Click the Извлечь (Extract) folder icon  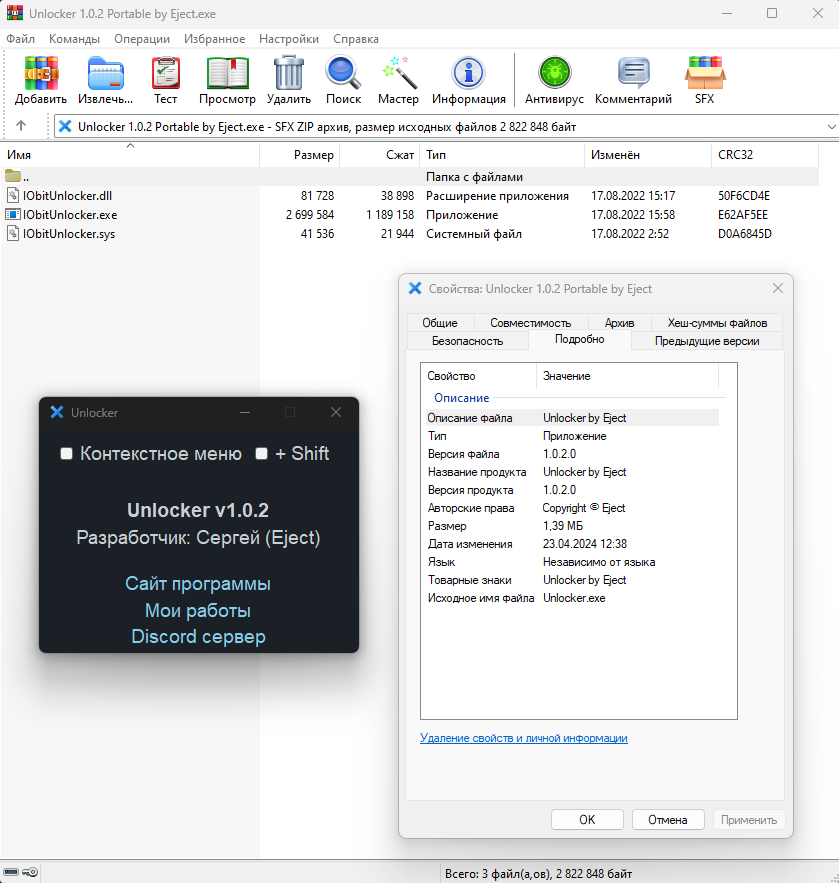coord(105,73)
